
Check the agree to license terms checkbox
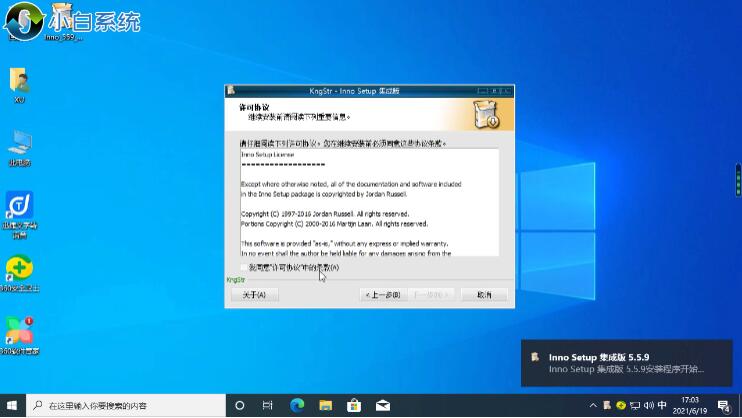click(x=245, y=268)
